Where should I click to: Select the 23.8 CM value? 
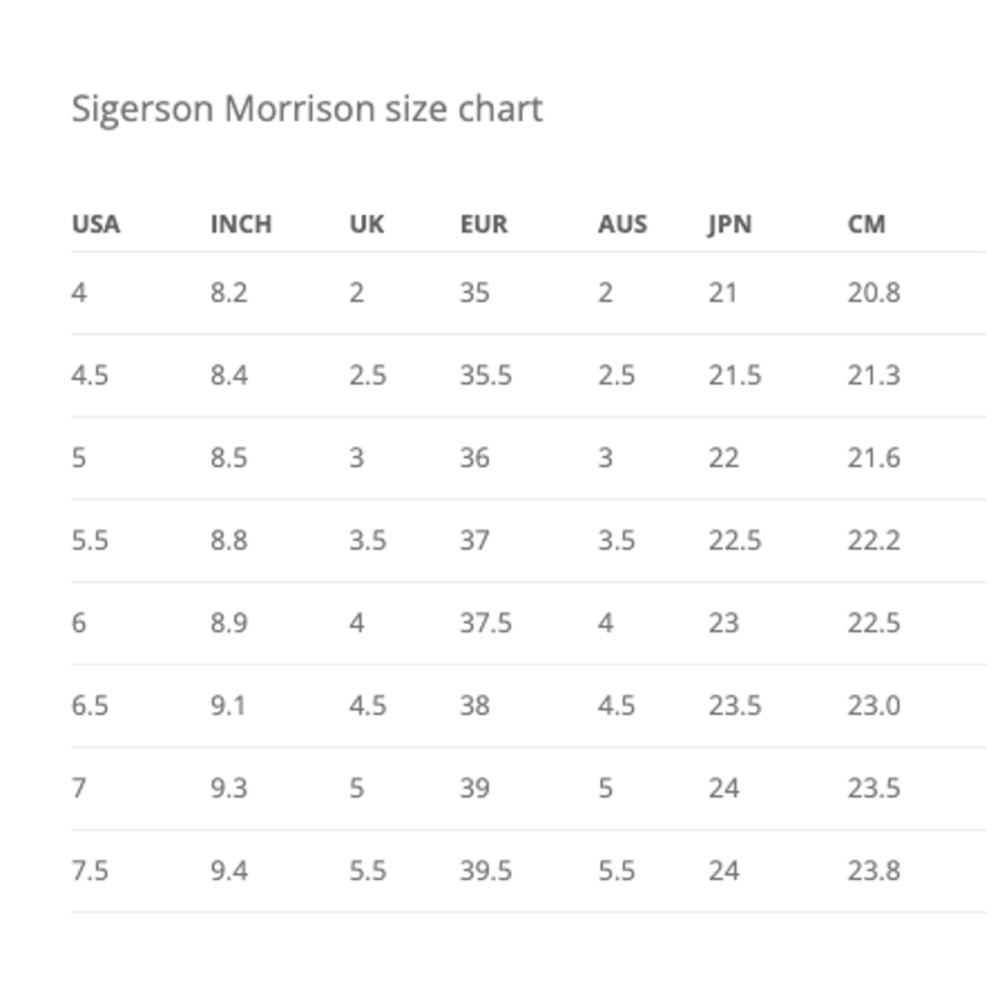click(874, 871)
